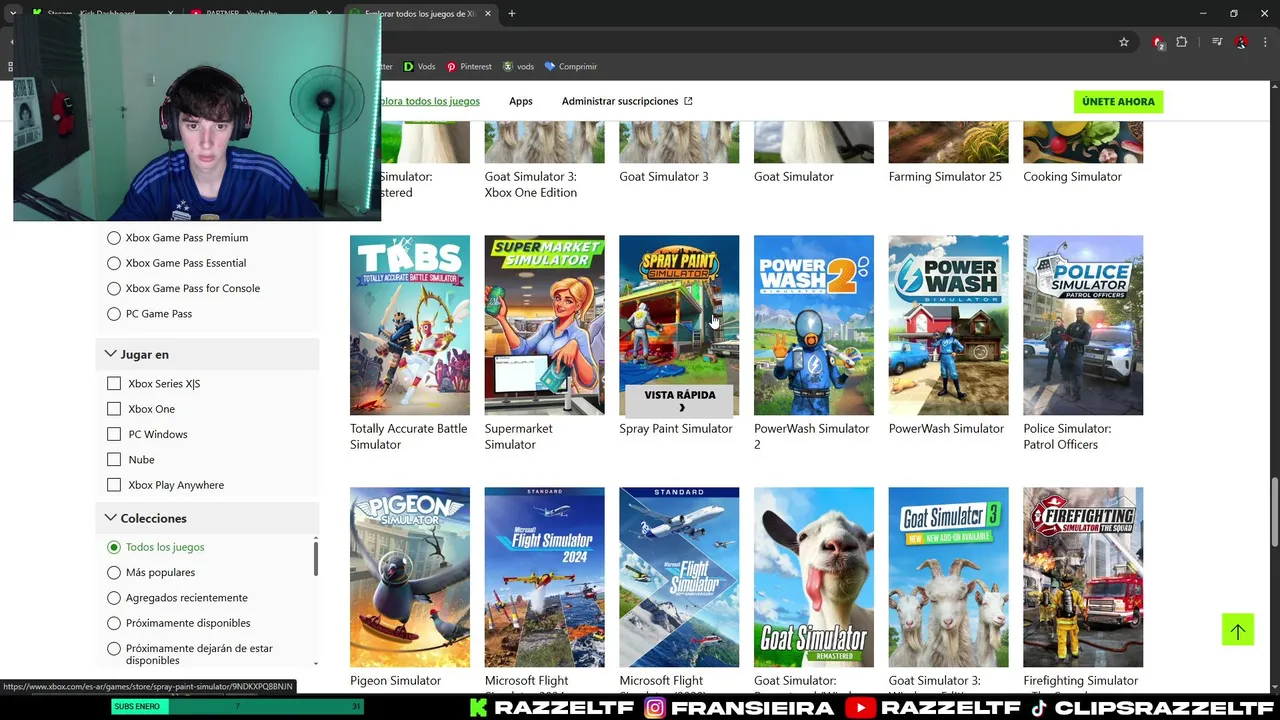This screenshot has width=1280, height=720.
Task: Open Supermarket Simulator cover art
Action: (544, 325)
